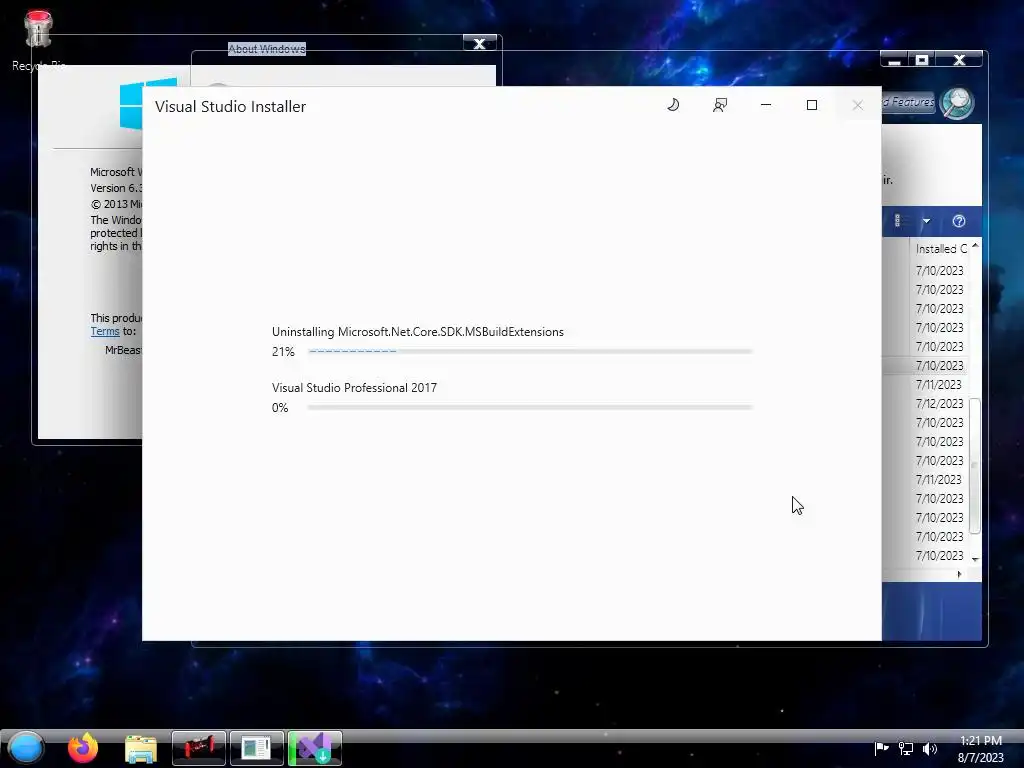The height and width of the screenshot is (768, 1024).
Task: Open the volume speaker tray icon
Action: [930, 748]
